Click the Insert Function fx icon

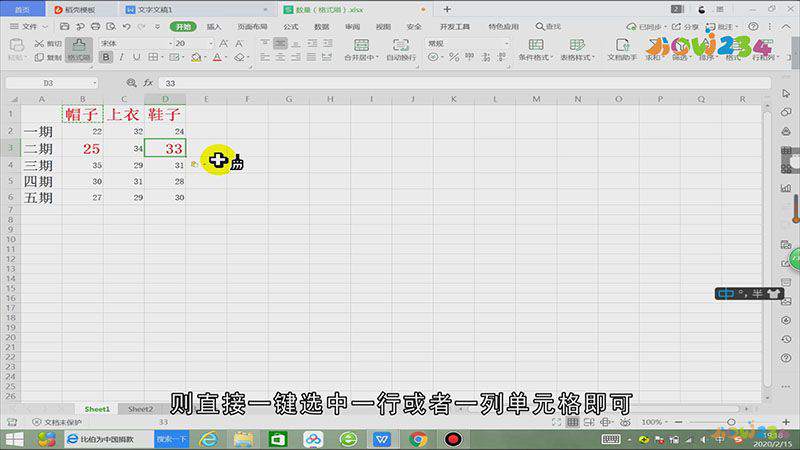[148, 83]
